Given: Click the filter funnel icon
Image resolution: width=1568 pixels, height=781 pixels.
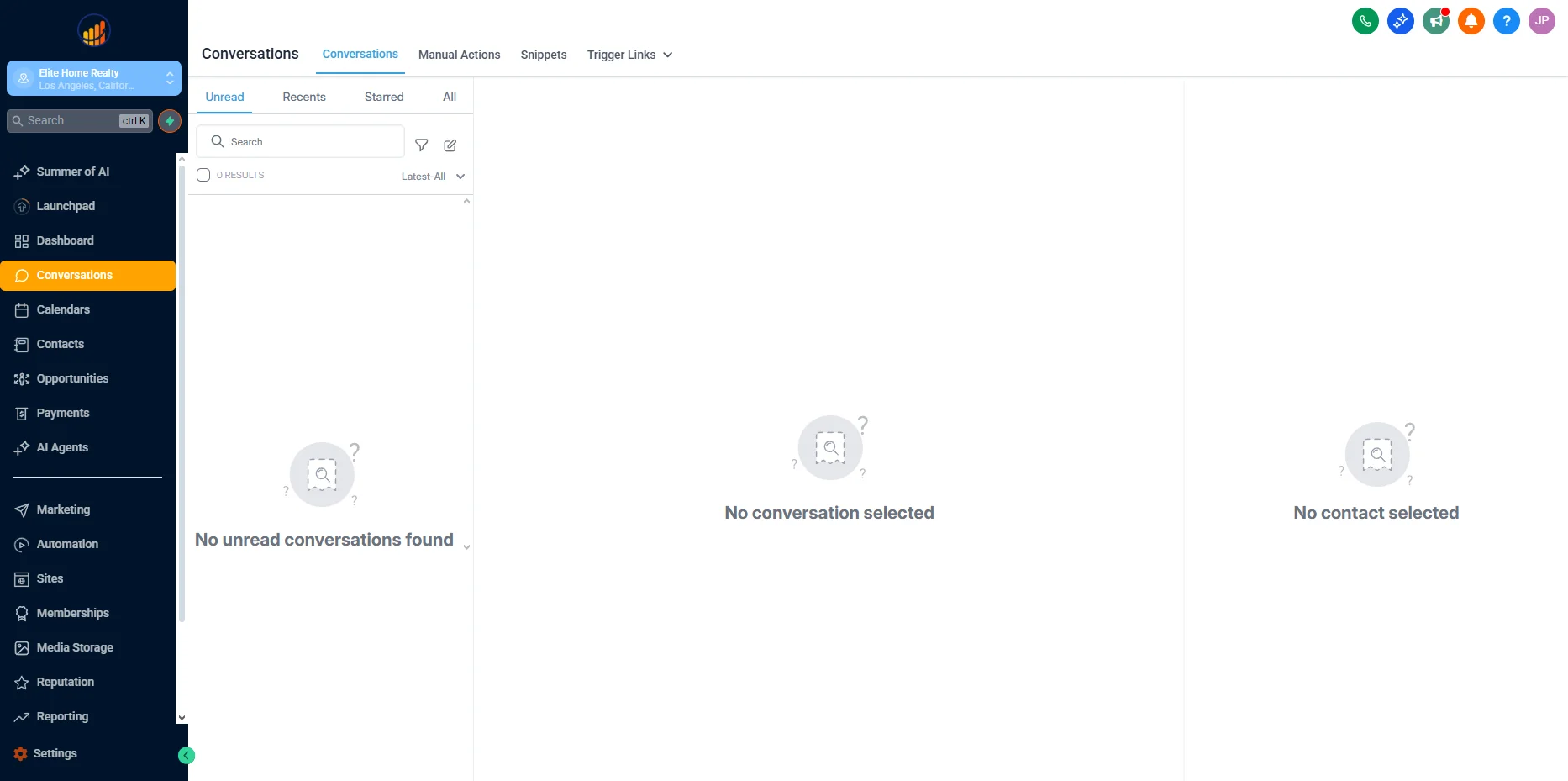Looking at the screenshot, I should pyautogui.click(x=422, y=145).
